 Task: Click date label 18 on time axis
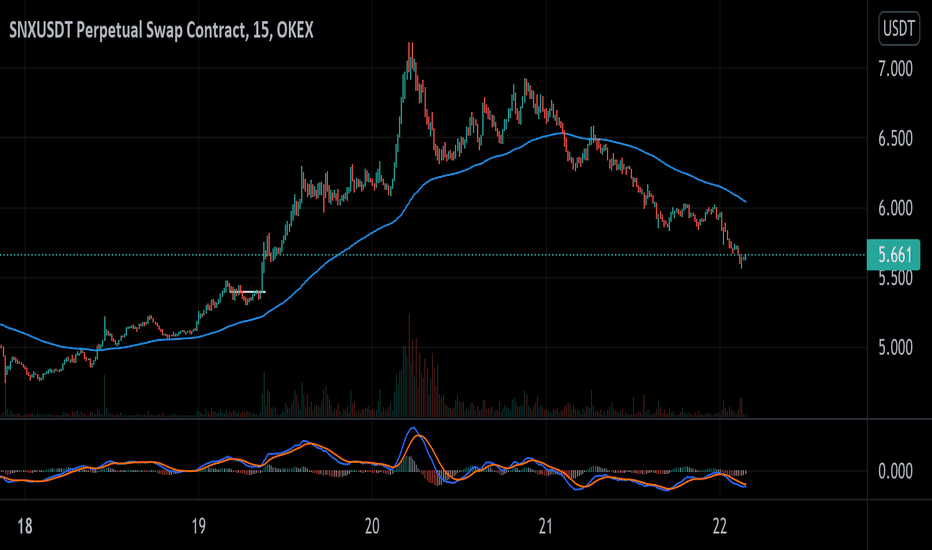pos(24,527)
